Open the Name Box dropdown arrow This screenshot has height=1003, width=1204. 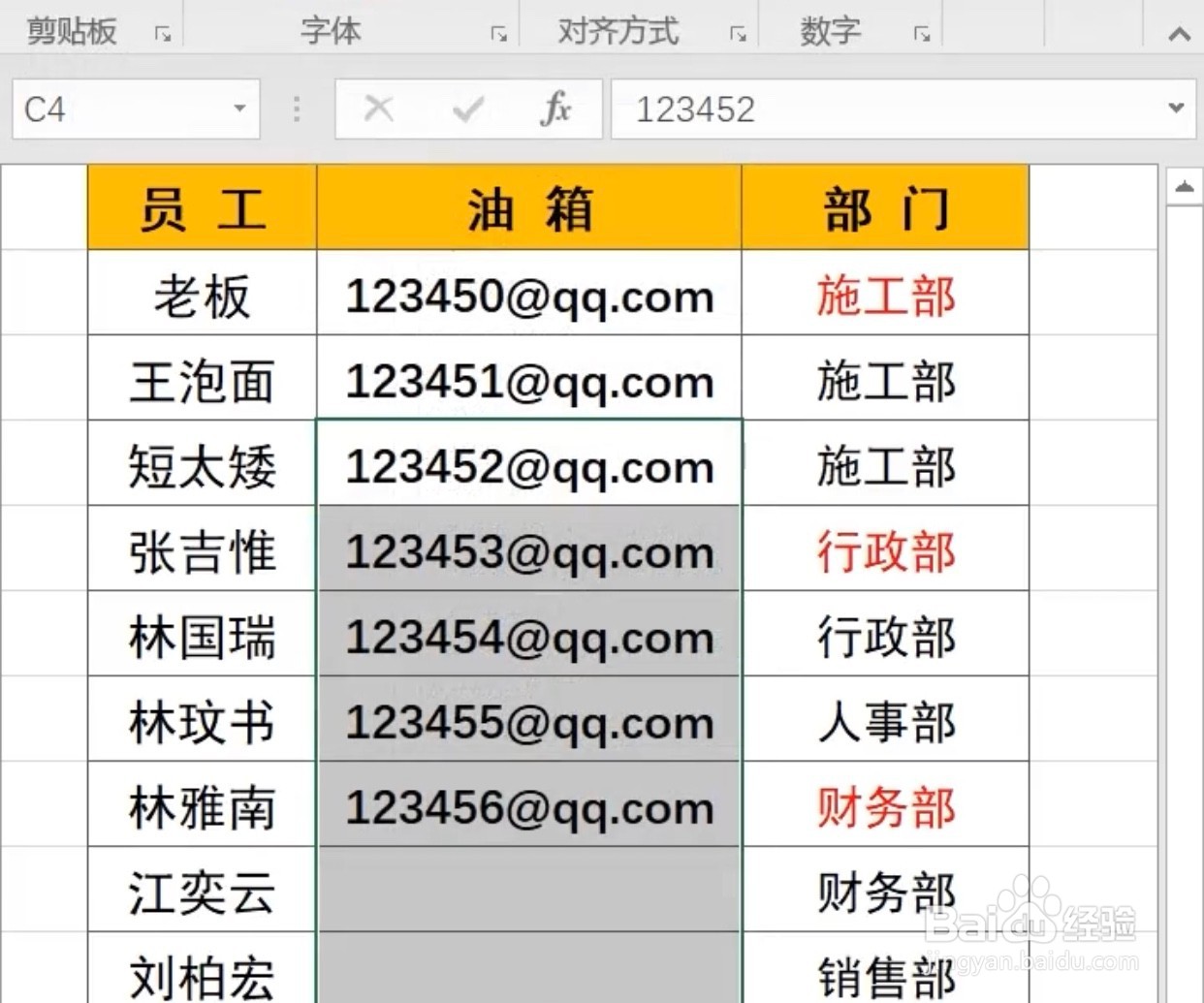coord(239,109)
